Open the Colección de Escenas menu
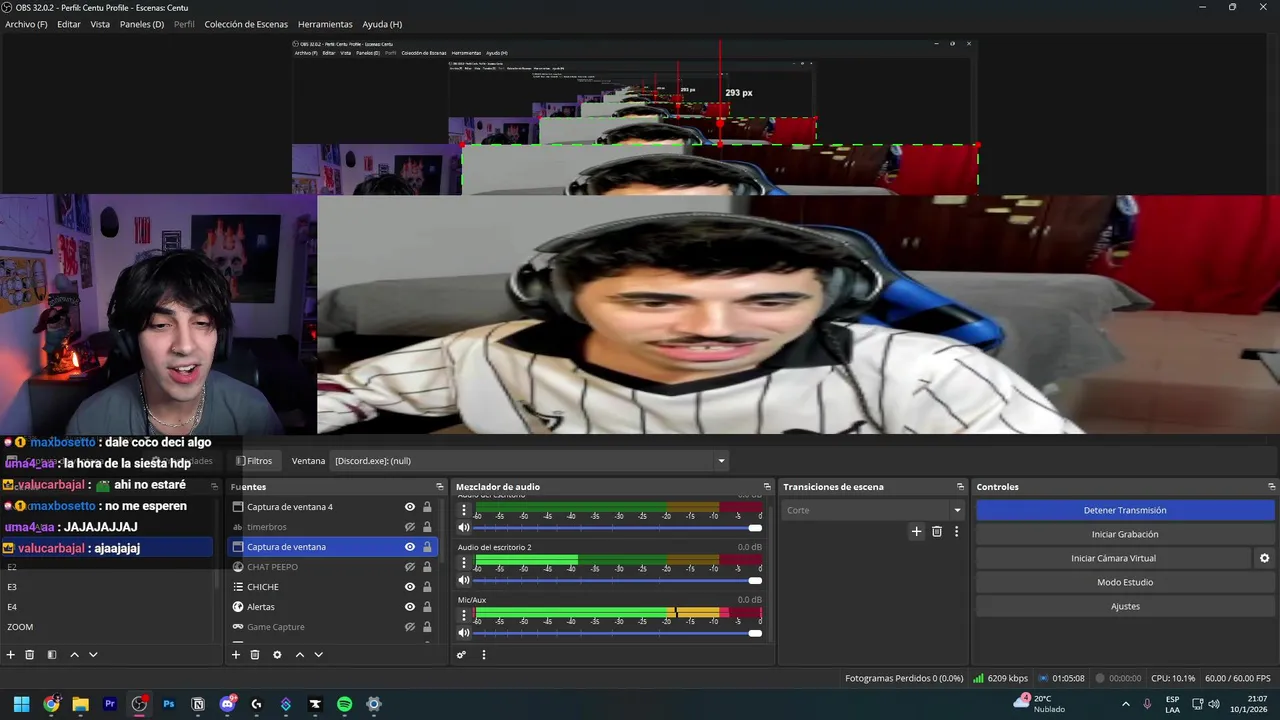1280x720 pixels. [246, 24]
